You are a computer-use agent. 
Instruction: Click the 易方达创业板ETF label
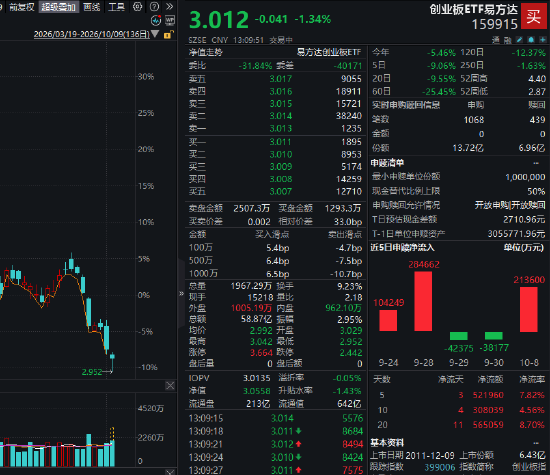coord(329,52)
